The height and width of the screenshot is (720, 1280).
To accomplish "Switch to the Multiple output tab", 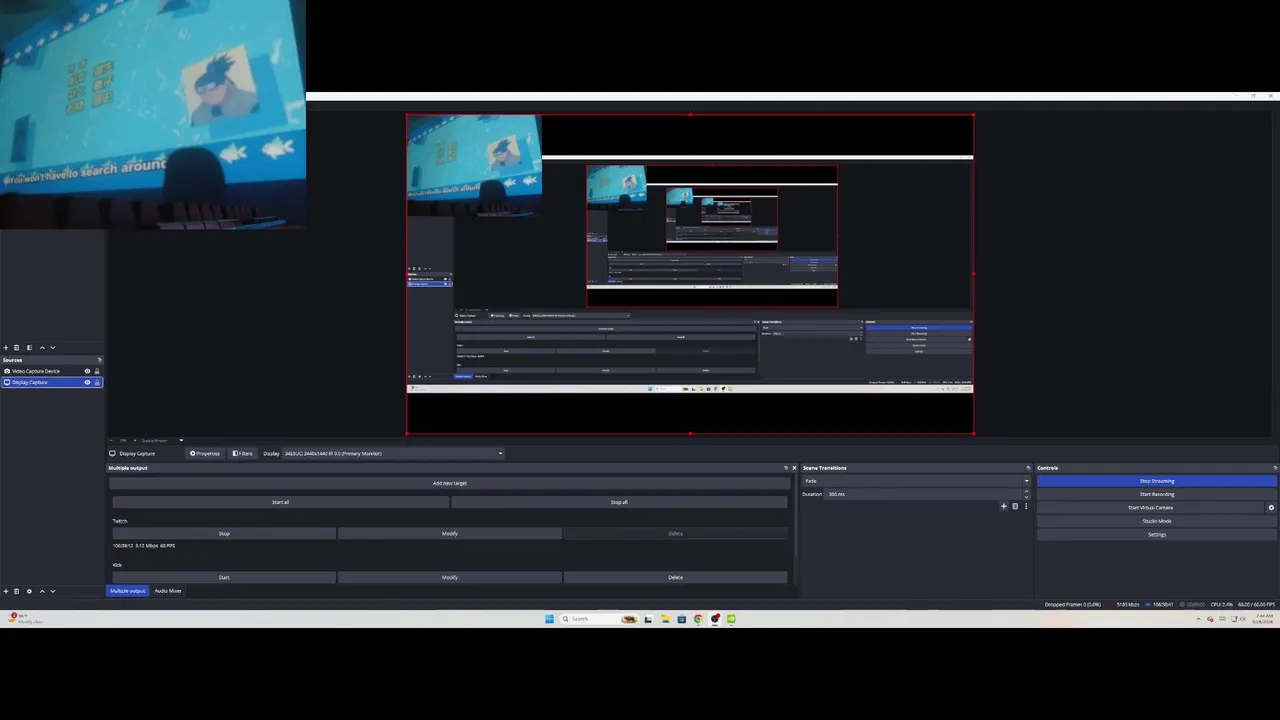I will point(127,591).
